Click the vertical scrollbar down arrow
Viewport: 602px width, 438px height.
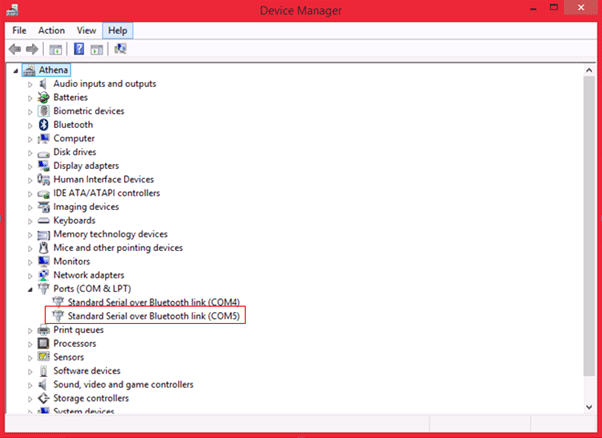click(587, 406)
